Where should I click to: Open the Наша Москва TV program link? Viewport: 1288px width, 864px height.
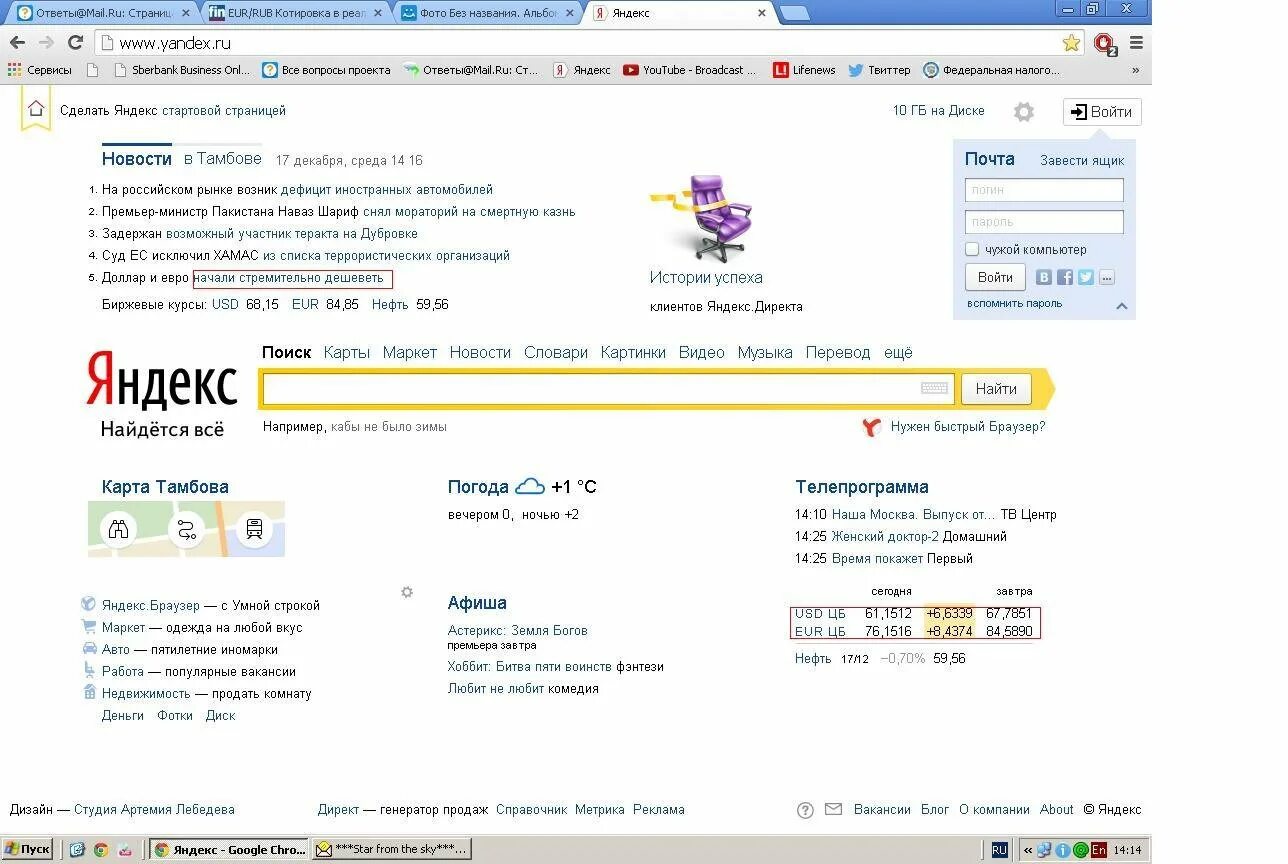pos(914,514)
